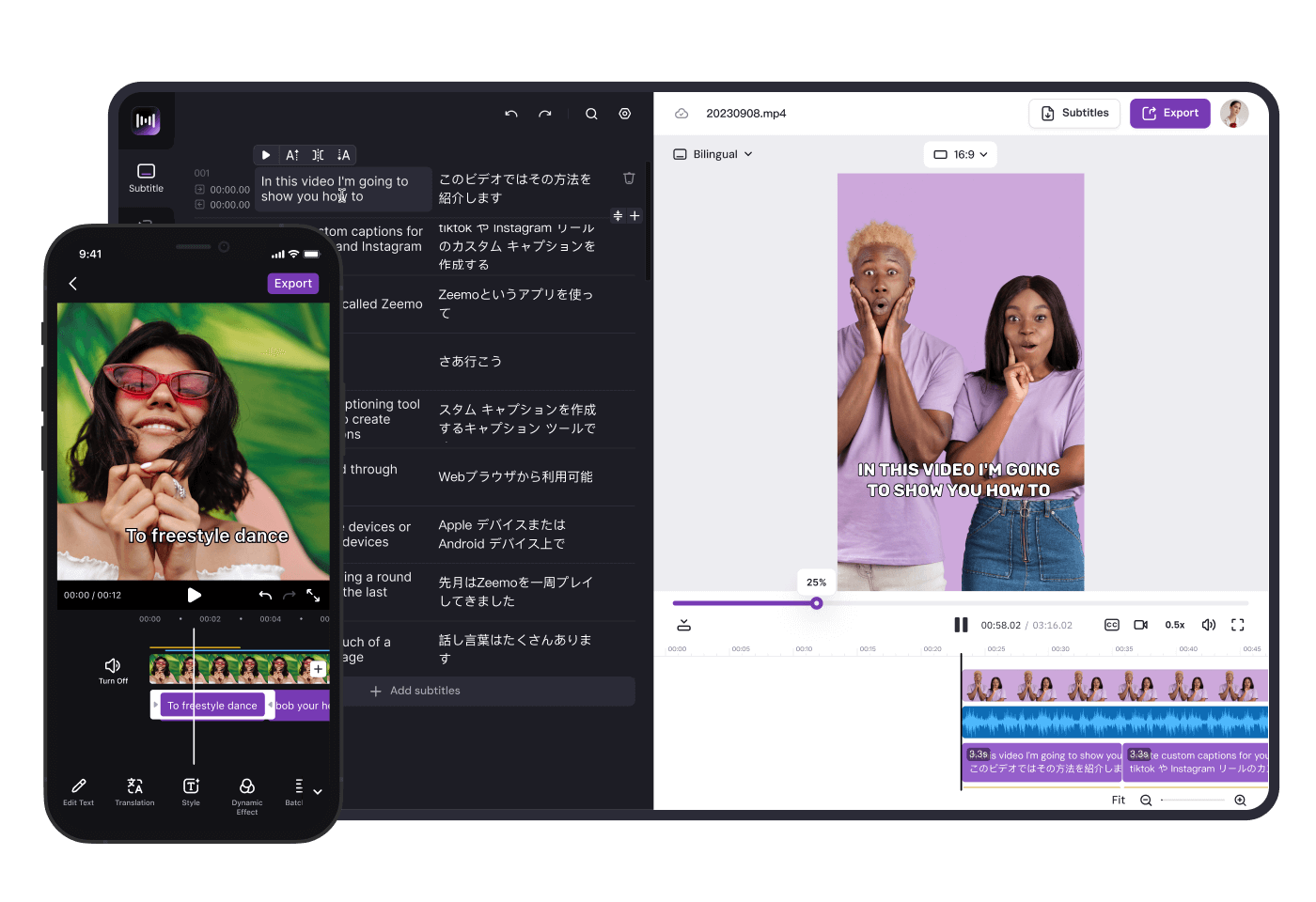Zoom out the timeline with the minus magnifier
This screenshot has width=1316, height=902.
pos(1146,801)
